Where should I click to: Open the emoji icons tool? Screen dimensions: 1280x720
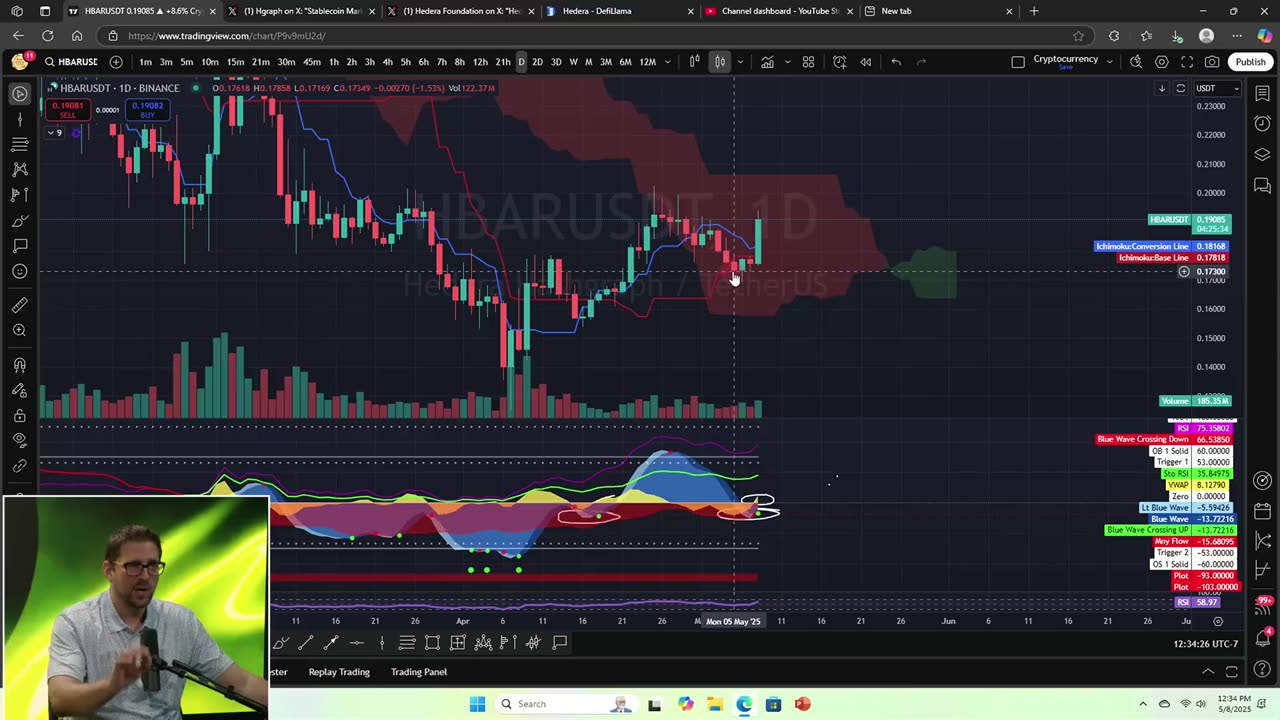click(20, 272)
